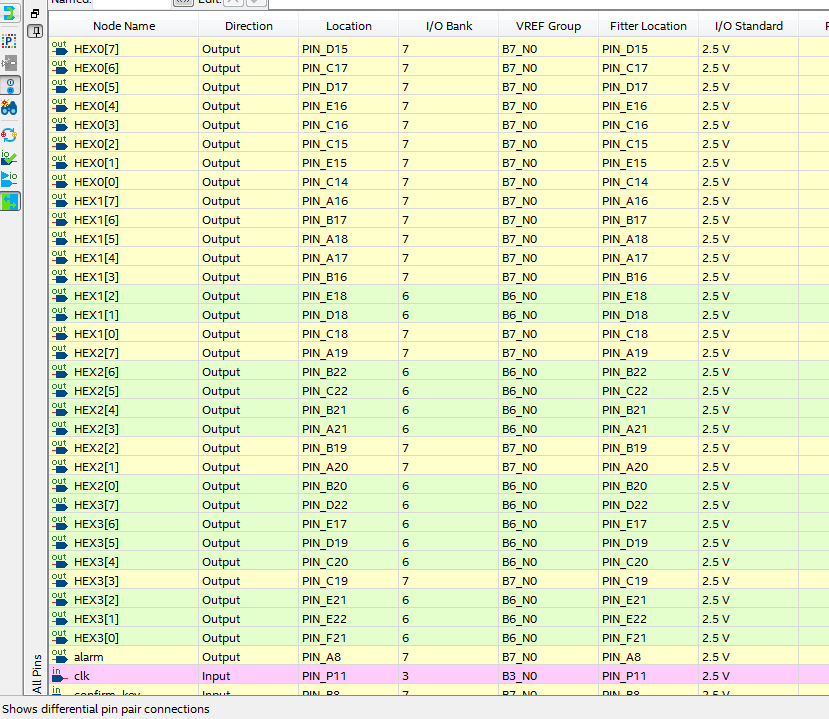Image resolution: width=829 pixels, height=719 pixels.
Task: Click the VREF Group column header
Action: 548,26
